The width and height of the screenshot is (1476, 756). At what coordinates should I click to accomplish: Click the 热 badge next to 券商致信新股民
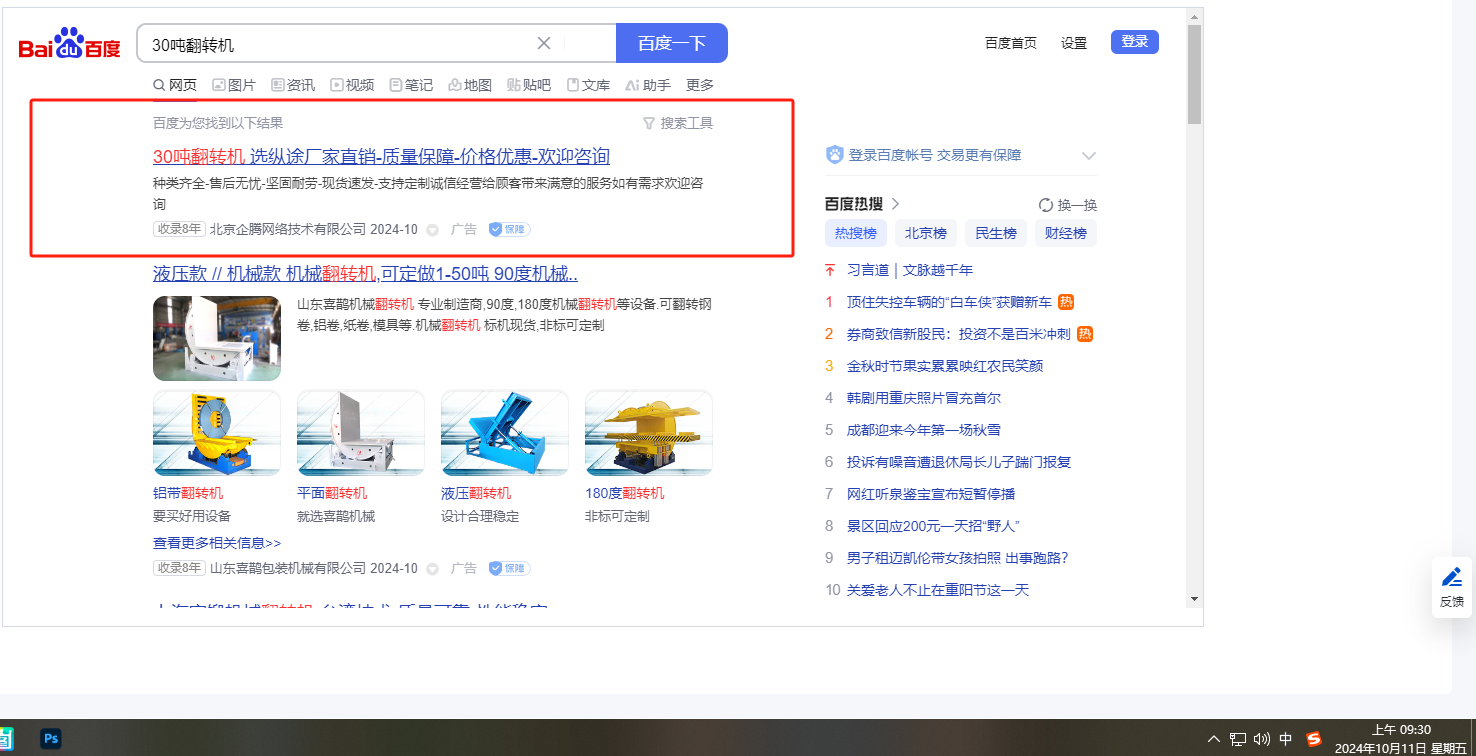tap(1085, 334)
